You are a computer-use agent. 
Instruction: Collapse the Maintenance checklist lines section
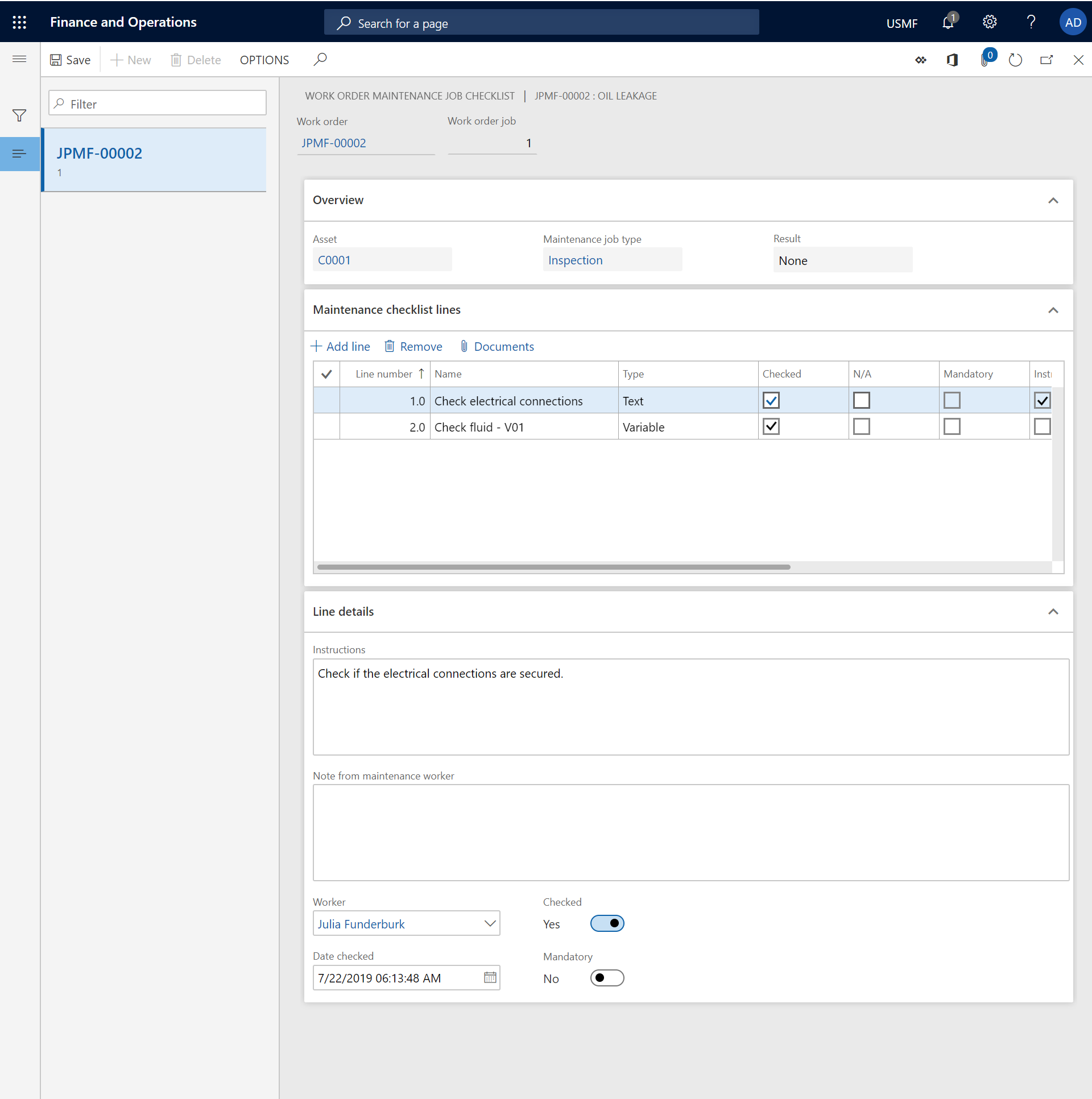1053,309
